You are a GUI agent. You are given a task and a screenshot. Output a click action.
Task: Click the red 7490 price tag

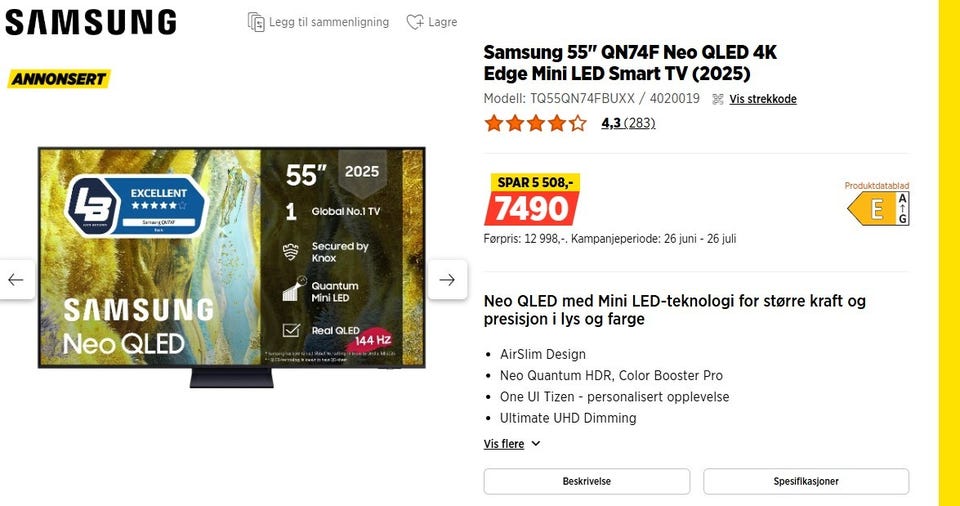tap(531, 208)
